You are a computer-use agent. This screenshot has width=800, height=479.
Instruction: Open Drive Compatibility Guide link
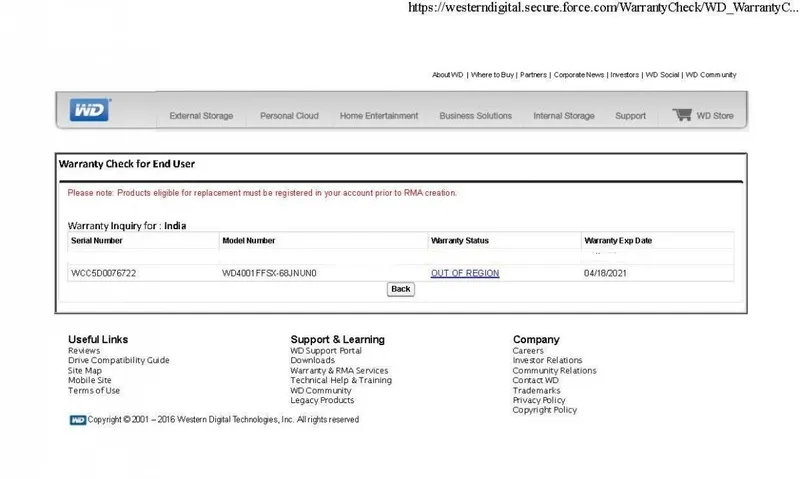pos(118,361)
